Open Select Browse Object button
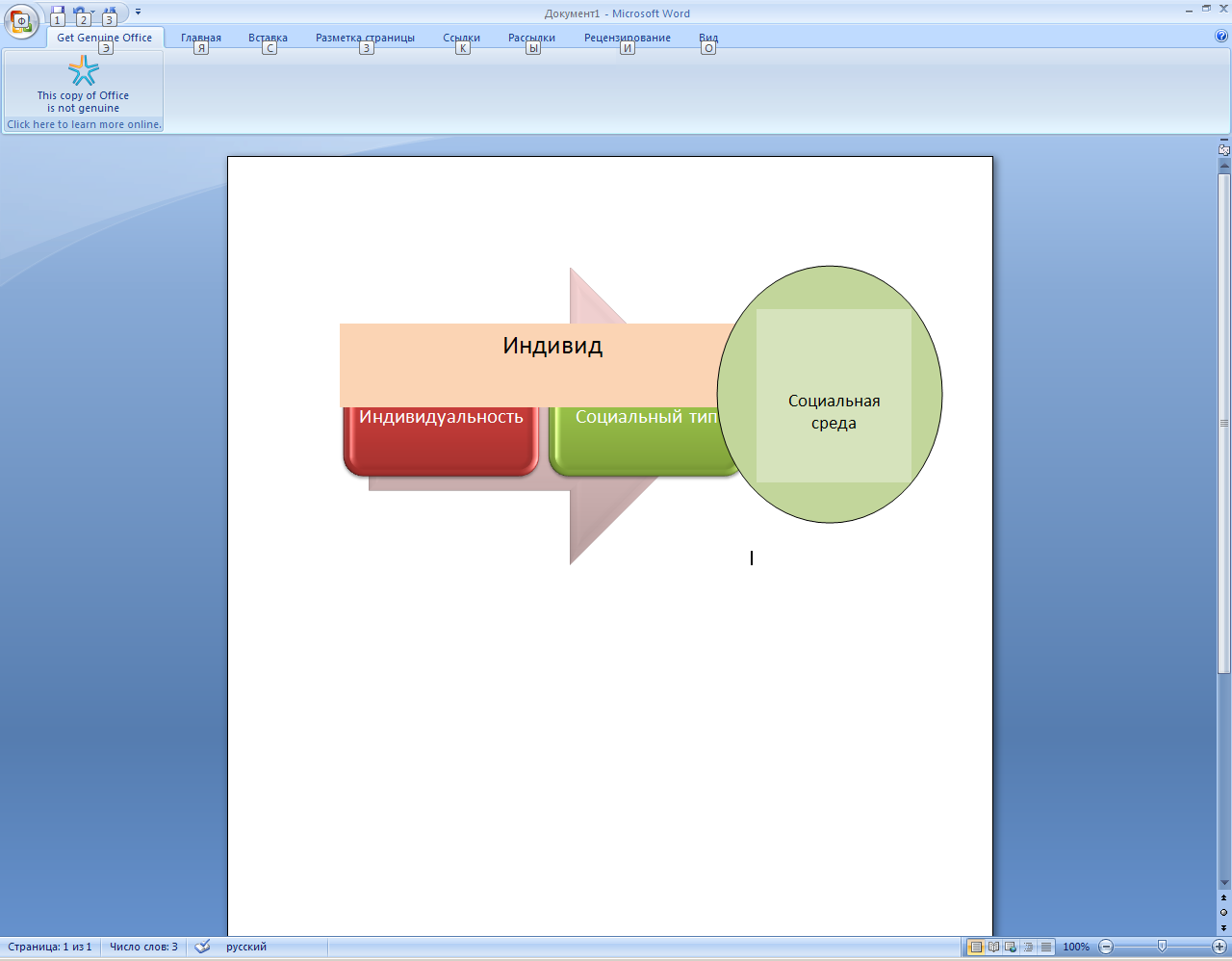The width and height of the screenshot is (1232, 961). coord(1224,912)
